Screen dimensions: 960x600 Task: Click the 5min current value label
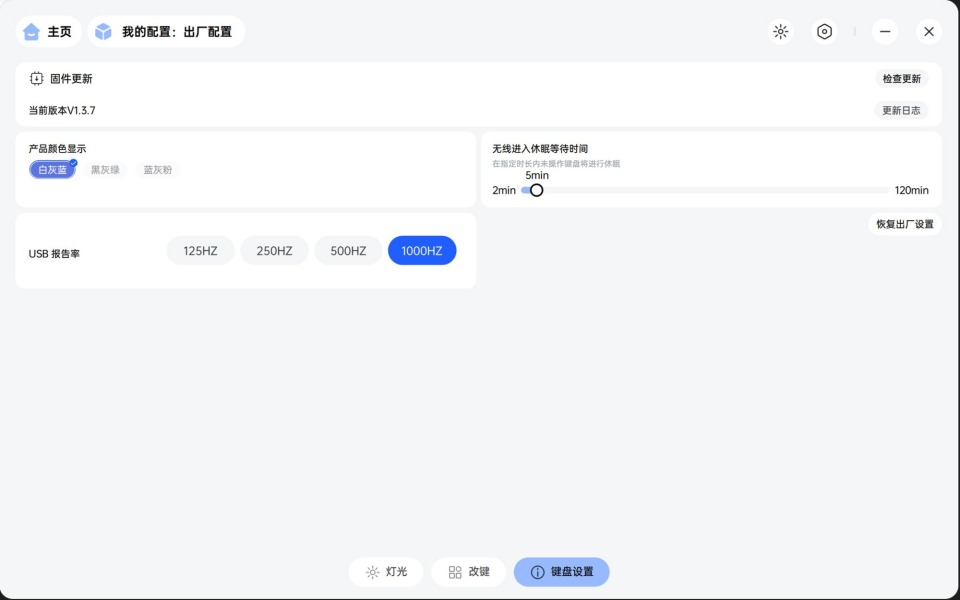coord(537,175)
